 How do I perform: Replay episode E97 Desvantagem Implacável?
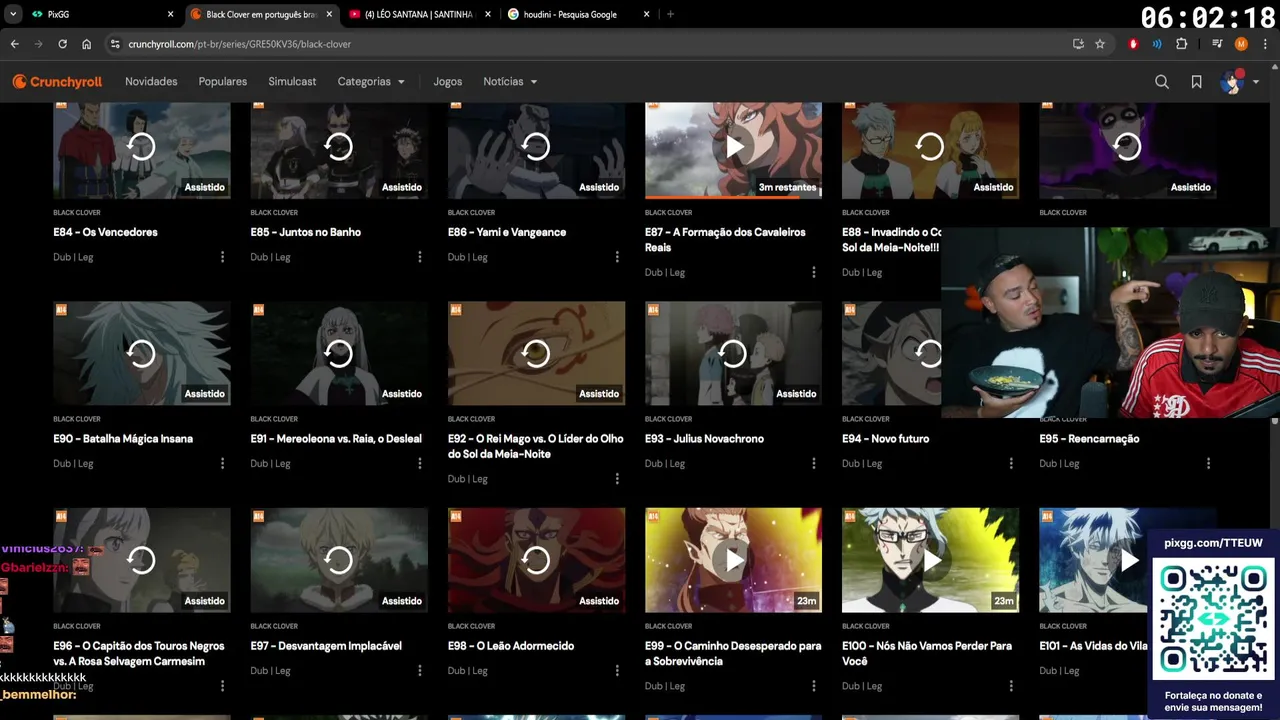[338, 560]
